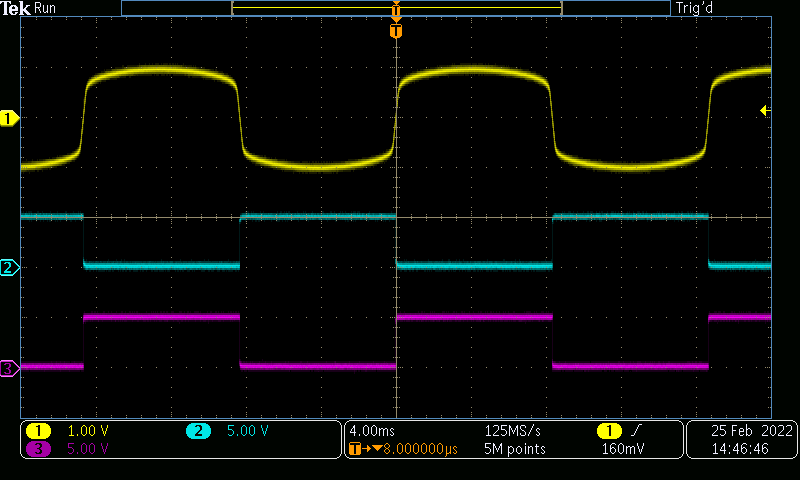
Task: Toggle the channel 3 badge in readout
Action: (39, 449)
